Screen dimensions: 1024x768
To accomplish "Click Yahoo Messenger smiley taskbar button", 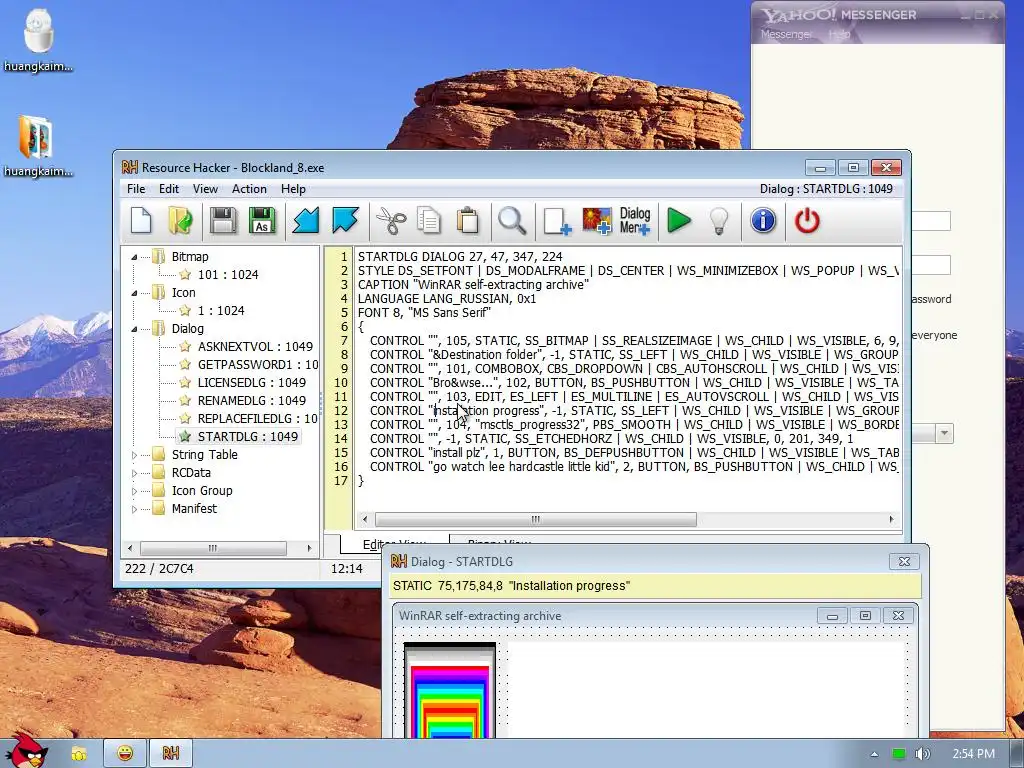I will tap(125, 754).
